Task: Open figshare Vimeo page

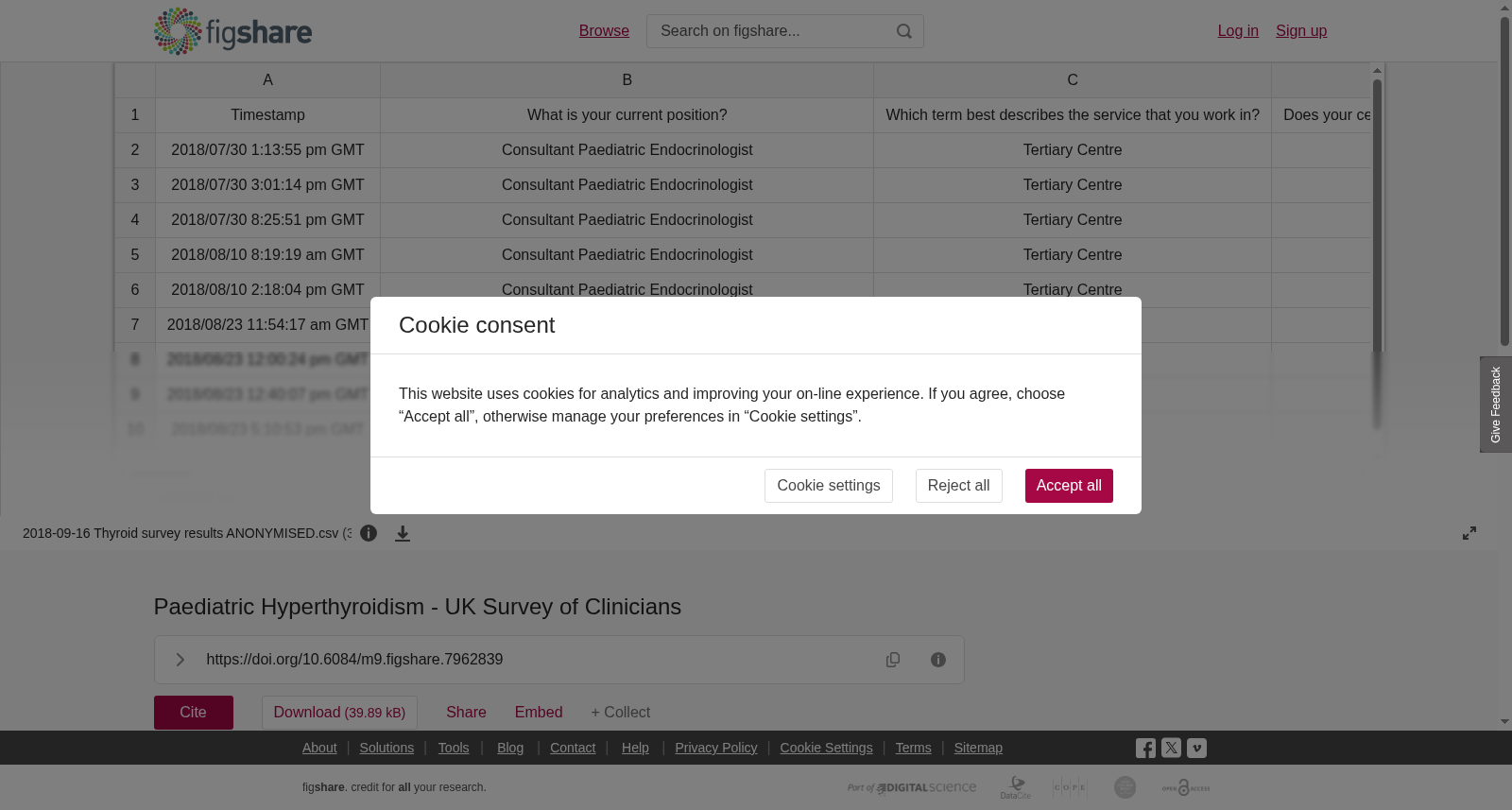Action: coord(1196,748)
